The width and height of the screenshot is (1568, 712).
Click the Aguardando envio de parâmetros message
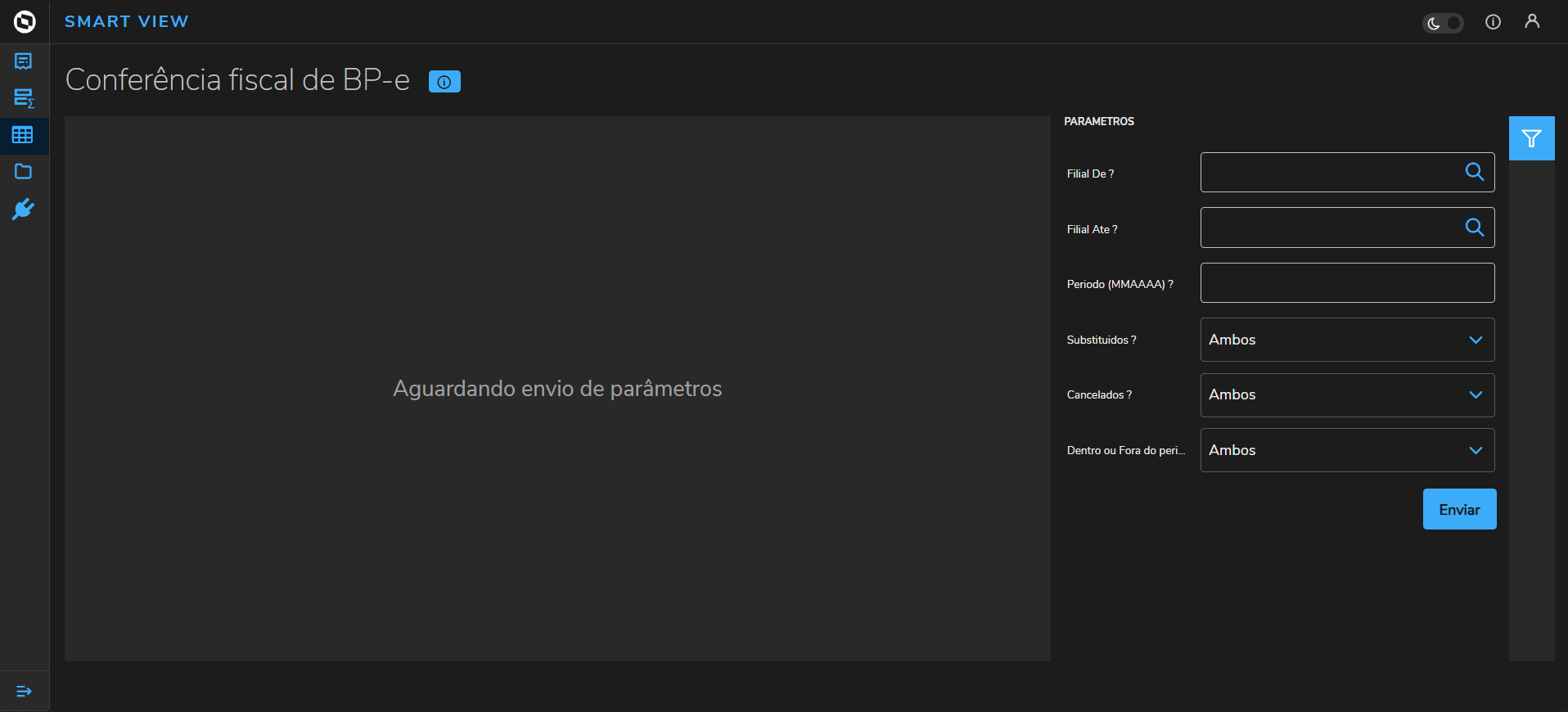point(557,389)
